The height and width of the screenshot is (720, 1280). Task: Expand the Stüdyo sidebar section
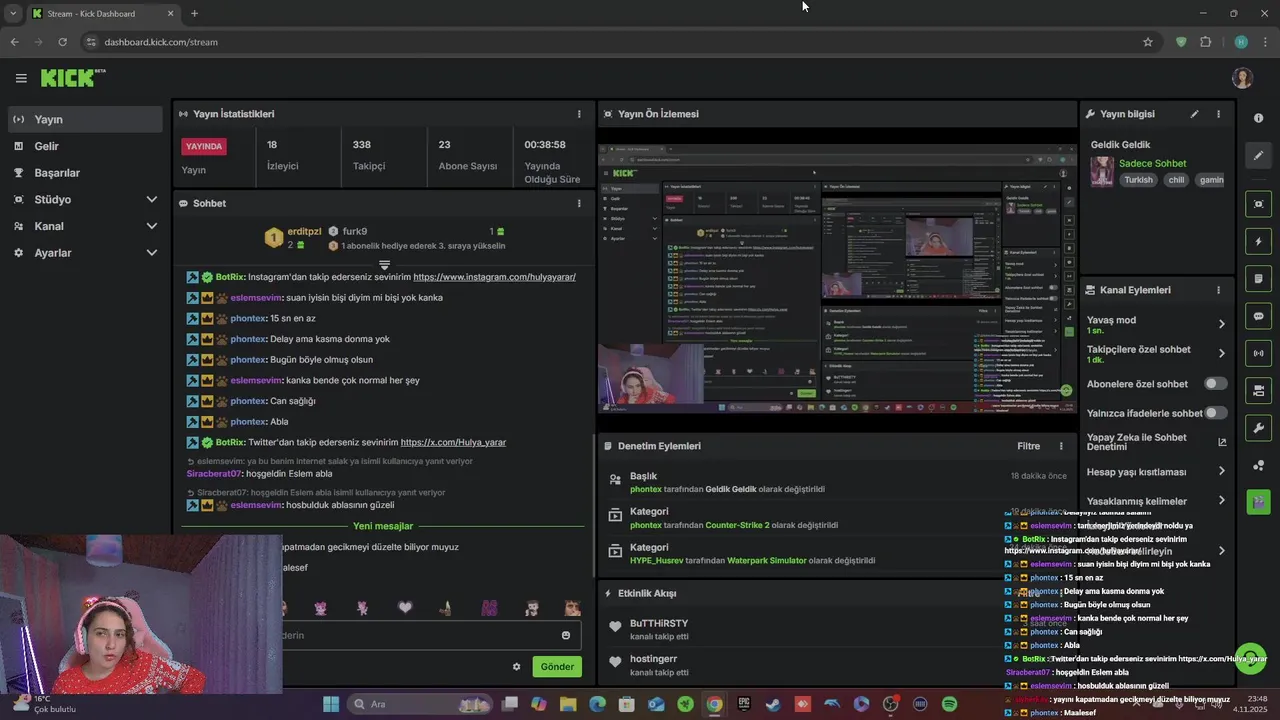click(152, 199)
